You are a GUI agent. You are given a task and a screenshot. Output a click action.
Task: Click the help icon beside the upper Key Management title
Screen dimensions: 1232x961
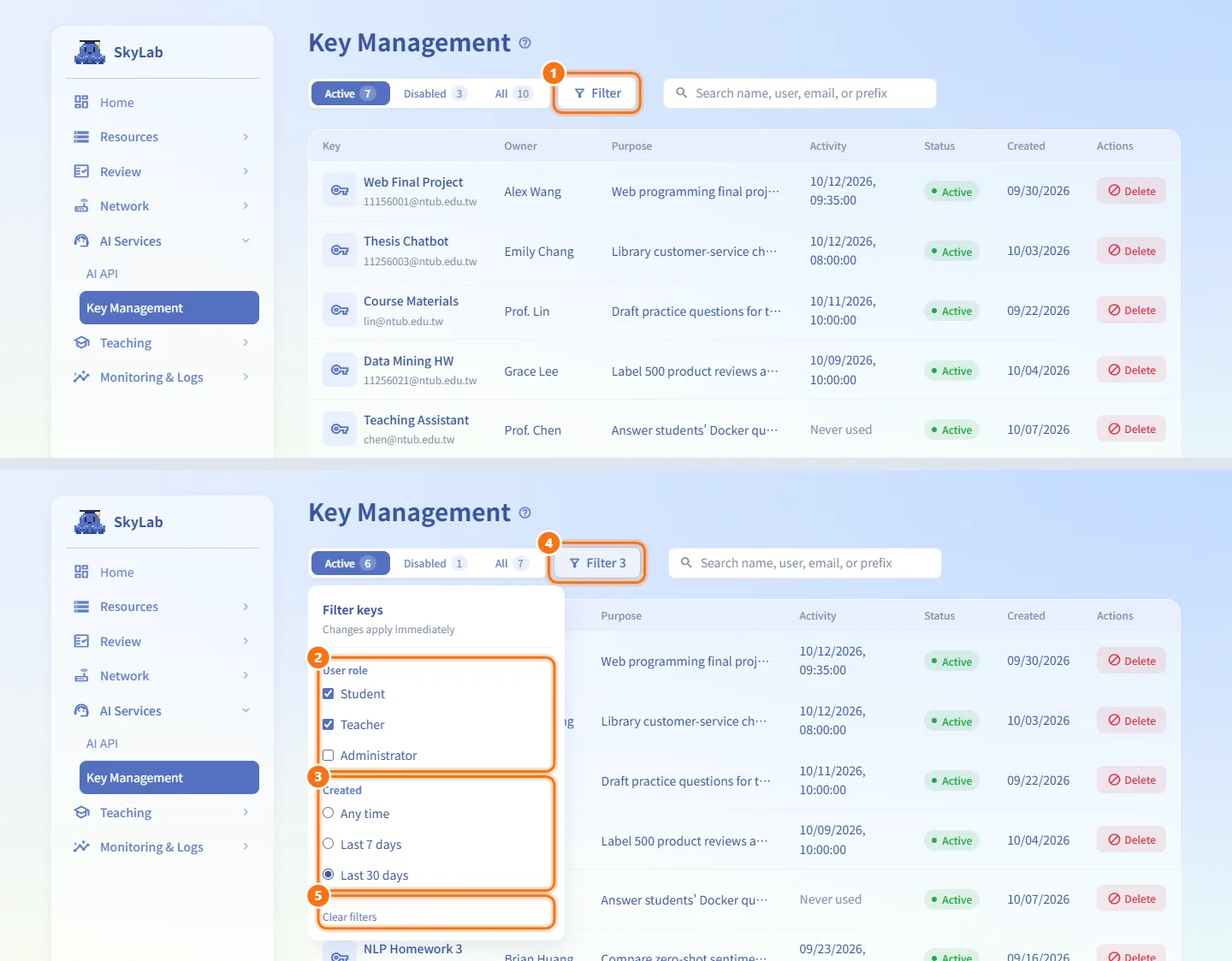(x=525, y=43)
